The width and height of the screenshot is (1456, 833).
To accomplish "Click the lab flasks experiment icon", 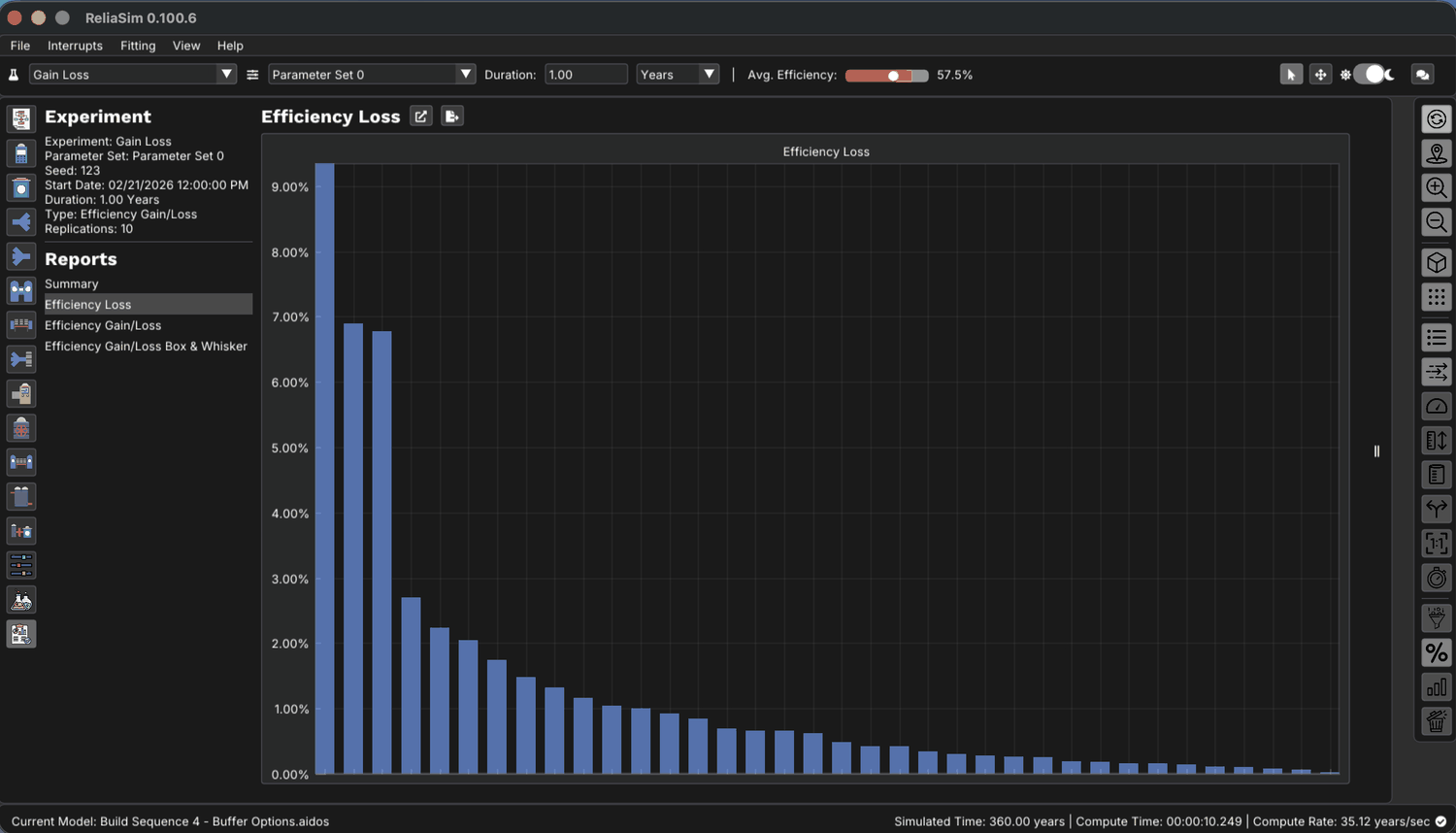I will click(x=21, y=600).
